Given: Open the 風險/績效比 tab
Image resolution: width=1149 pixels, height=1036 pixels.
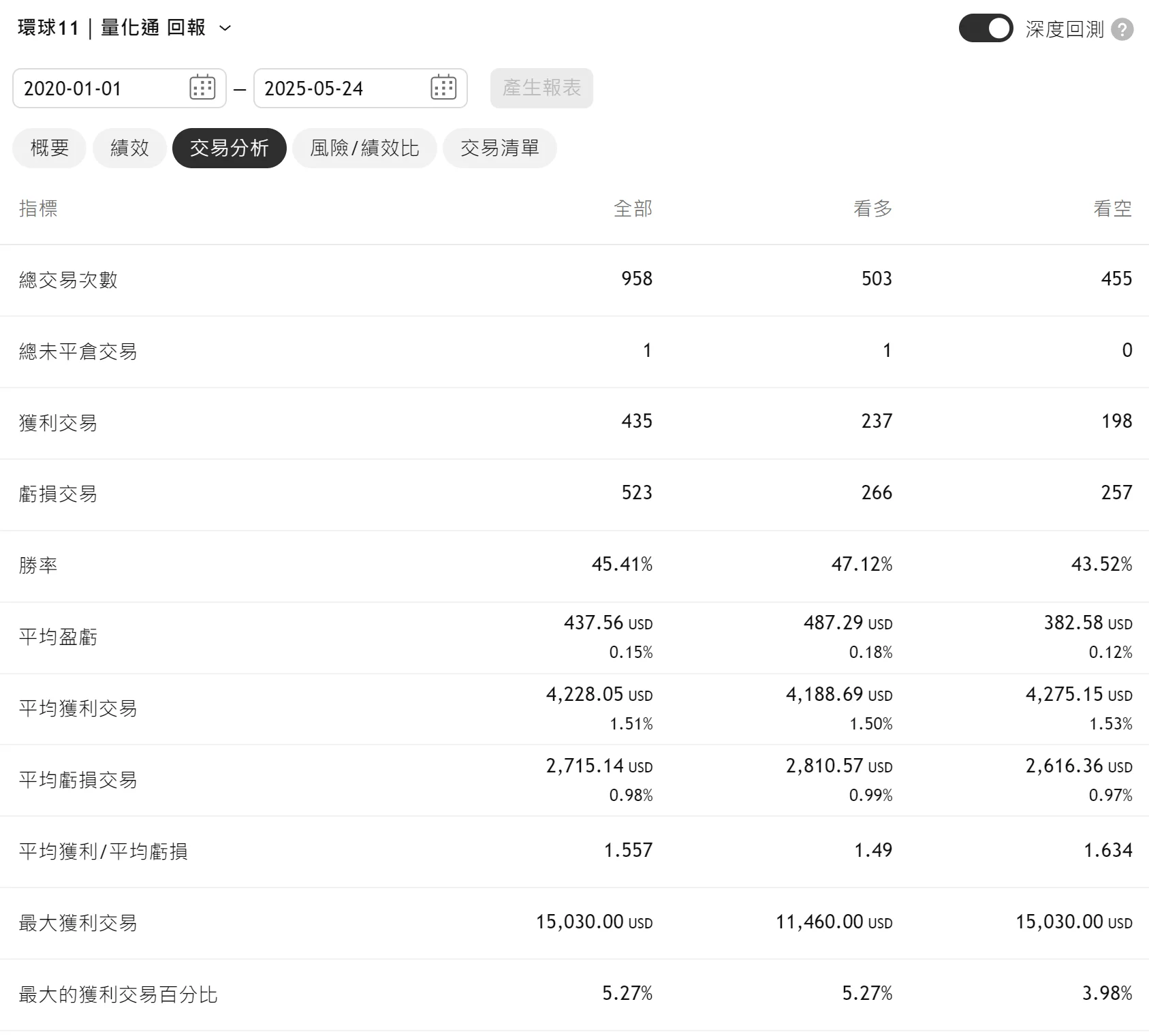Looking at the screenshot, I should (x=364, y=148).
